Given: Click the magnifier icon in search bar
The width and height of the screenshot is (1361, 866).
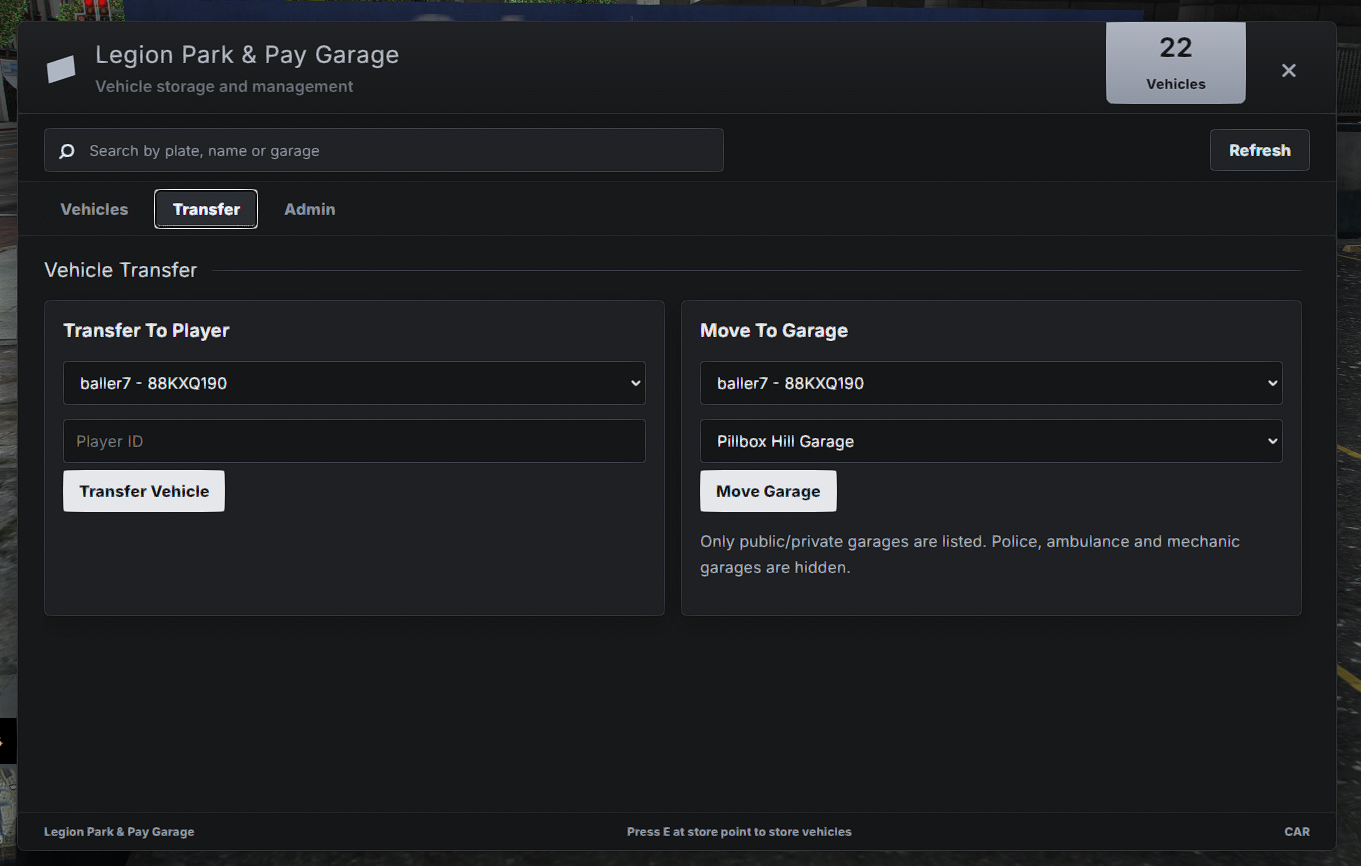Looking at the screenshot, I should tap(67, 151).
